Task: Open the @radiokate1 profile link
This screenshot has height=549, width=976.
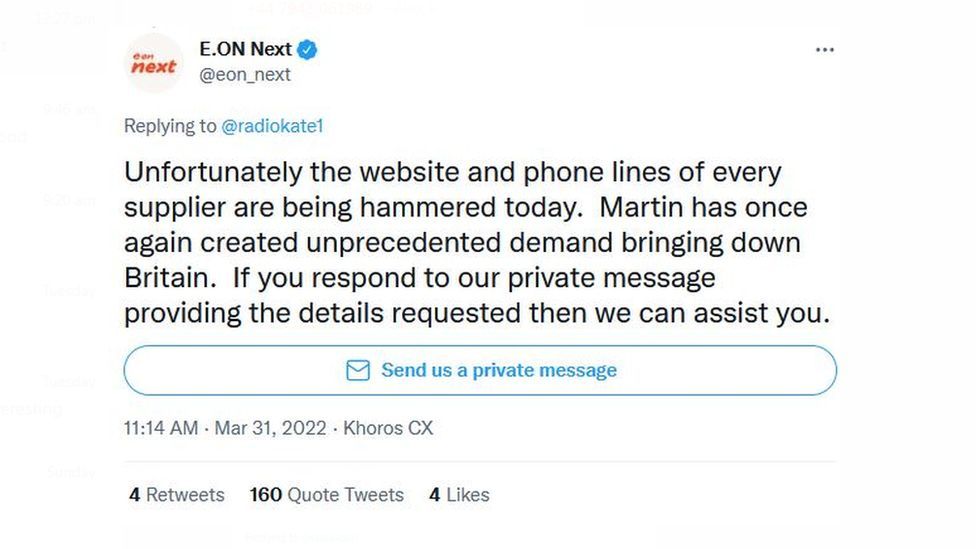Action: [x=273, y=126]
